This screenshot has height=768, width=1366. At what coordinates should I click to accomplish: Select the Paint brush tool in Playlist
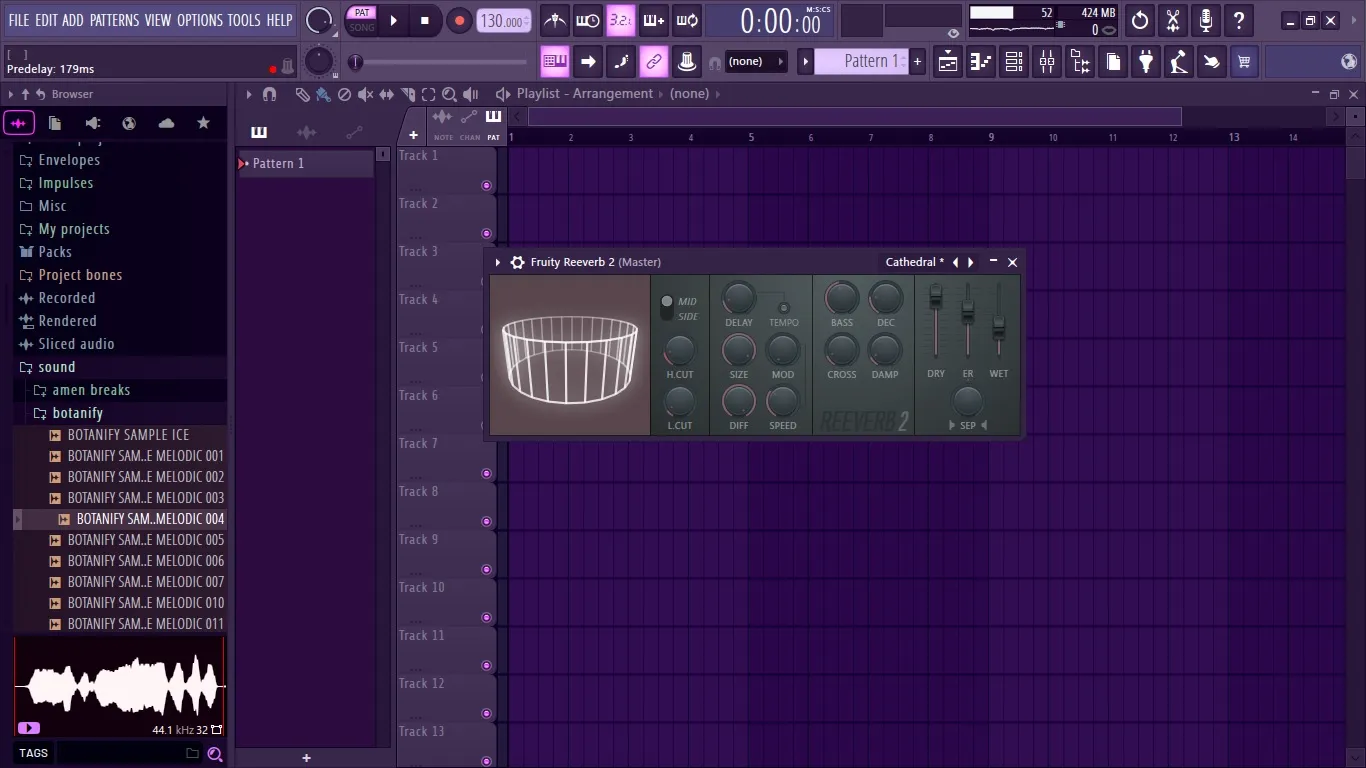pyautogui.click(x=323, y=94)
